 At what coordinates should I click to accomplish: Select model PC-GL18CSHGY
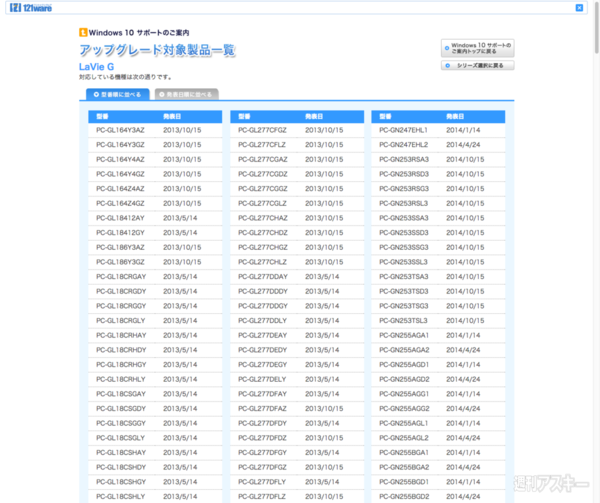121,482
